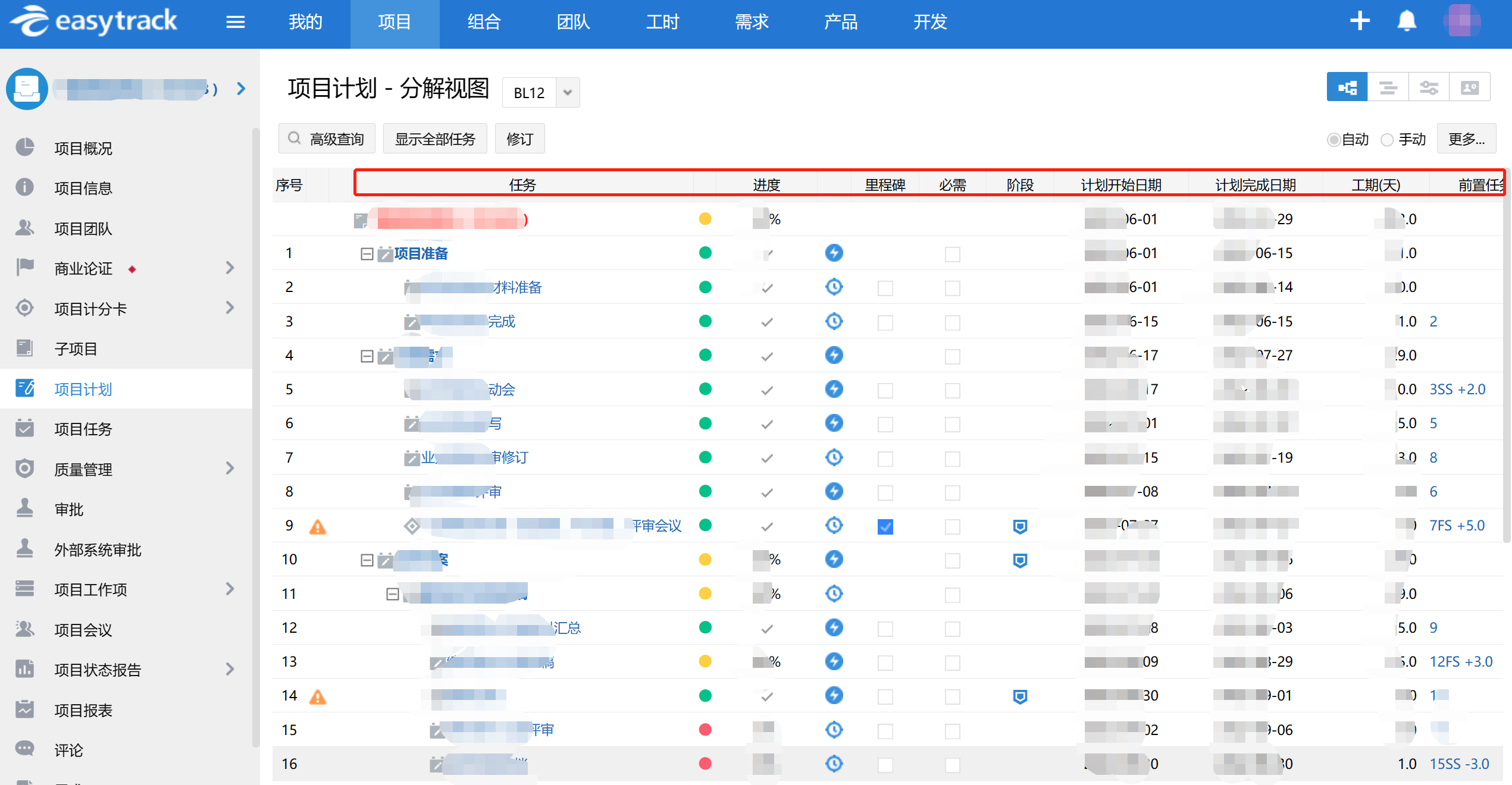Open the filter sliders view icon
Viewport: 1512px width, 785px height.
click(x=1429, y=88)
